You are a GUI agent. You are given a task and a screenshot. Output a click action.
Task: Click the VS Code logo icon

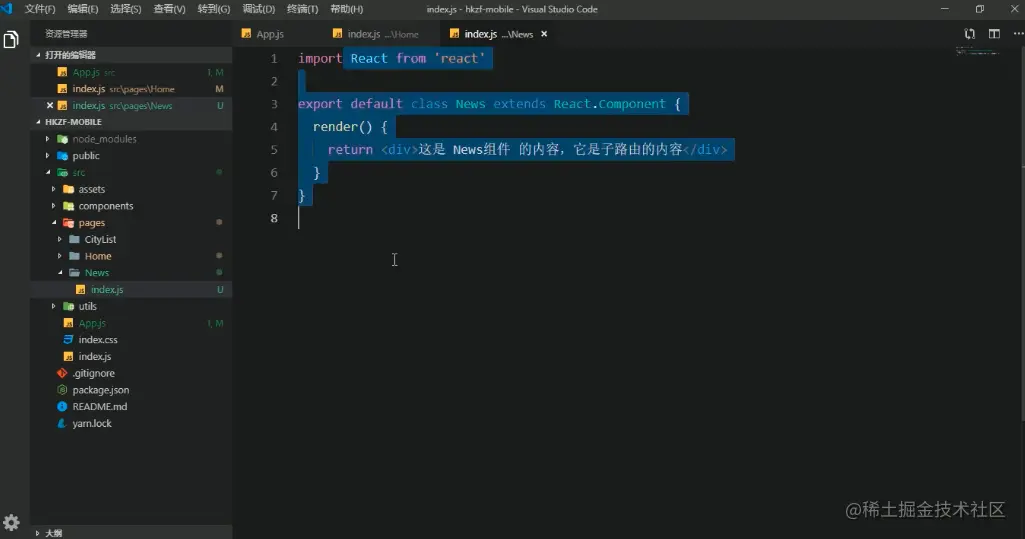tap(7, 8)
